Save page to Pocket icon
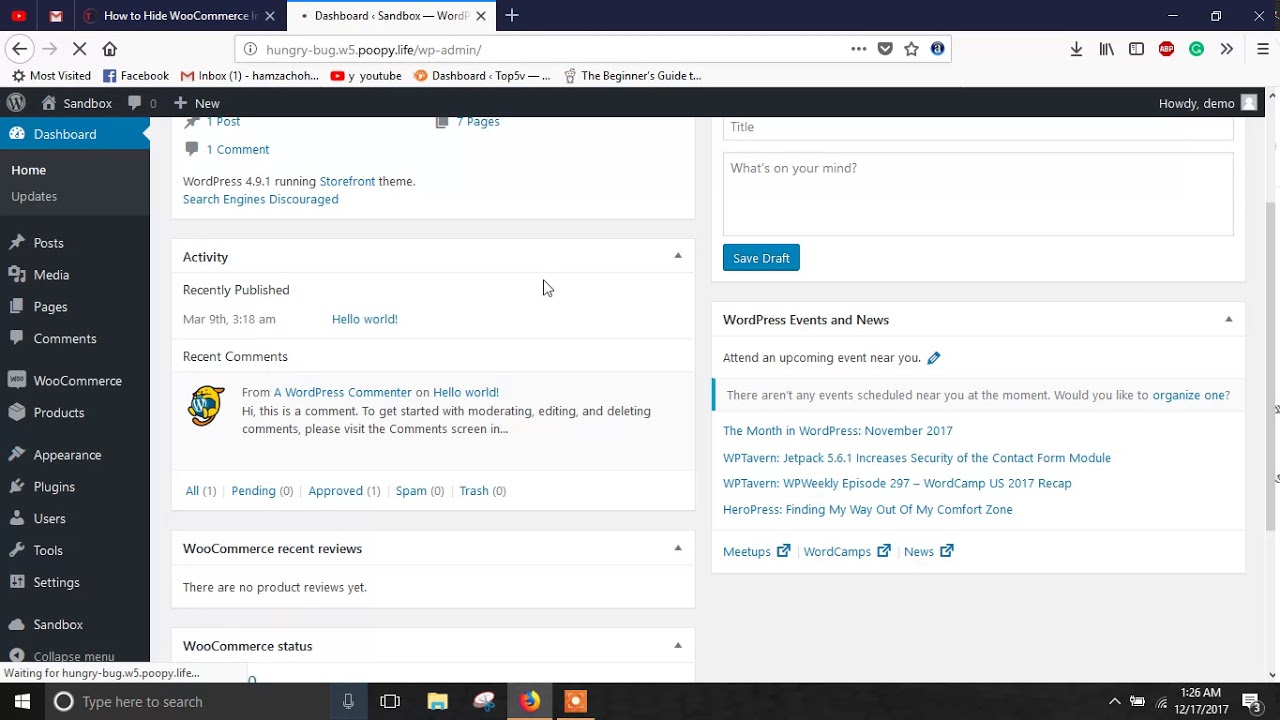 point(885,49)
